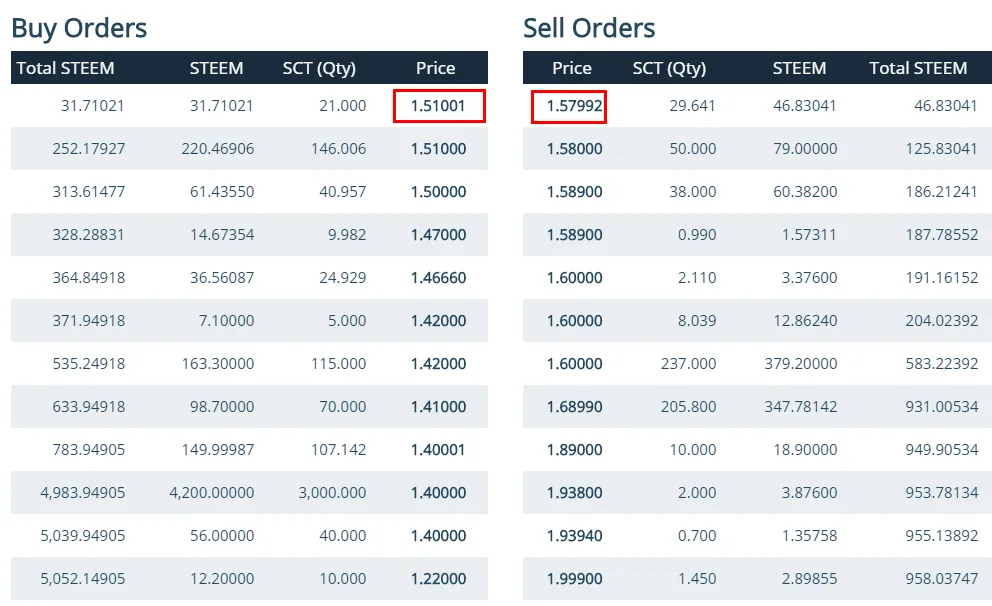Select buy order price 1.50000
The width and height of the screenshot is (992, 606).
[x=438, y=192]
